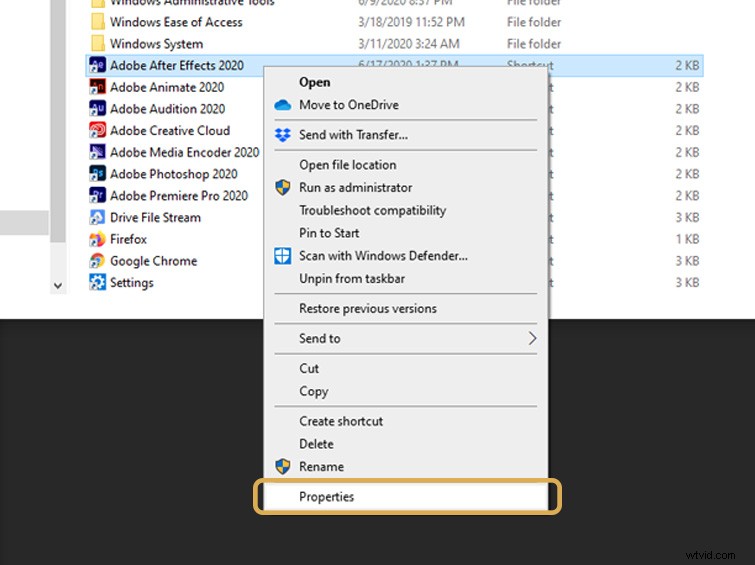
Task: Click the 3/18/2019 11:52 PM date cell
Action: coord(411,22)
